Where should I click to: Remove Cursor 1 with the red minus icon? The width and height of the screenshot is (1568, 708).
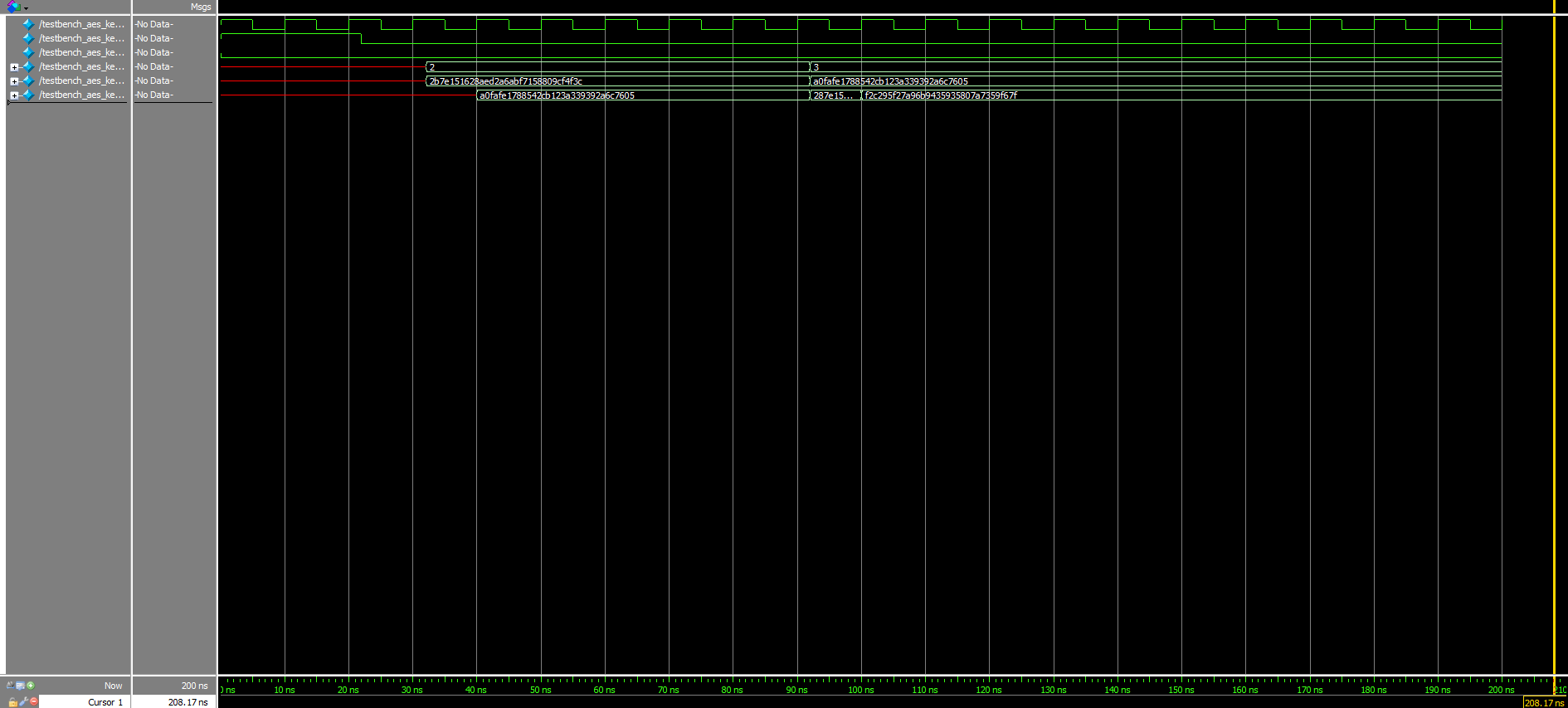34,702
